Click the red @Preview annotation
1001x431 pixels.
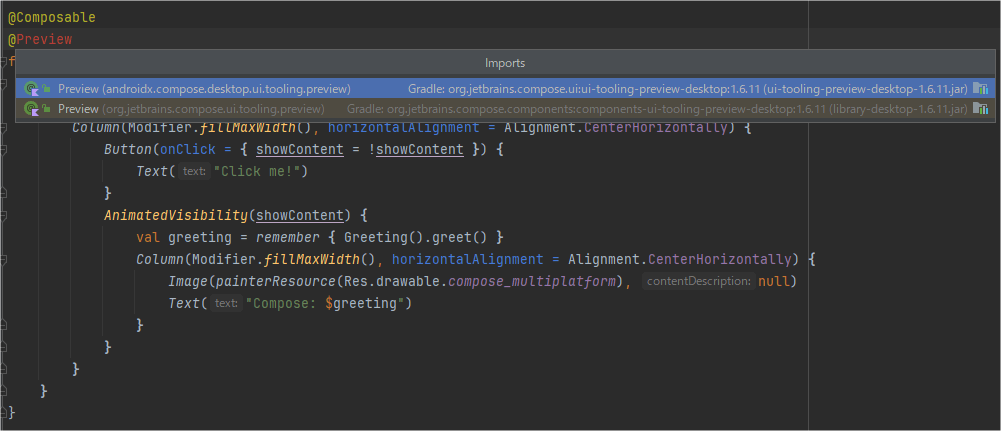click(40, 39)
